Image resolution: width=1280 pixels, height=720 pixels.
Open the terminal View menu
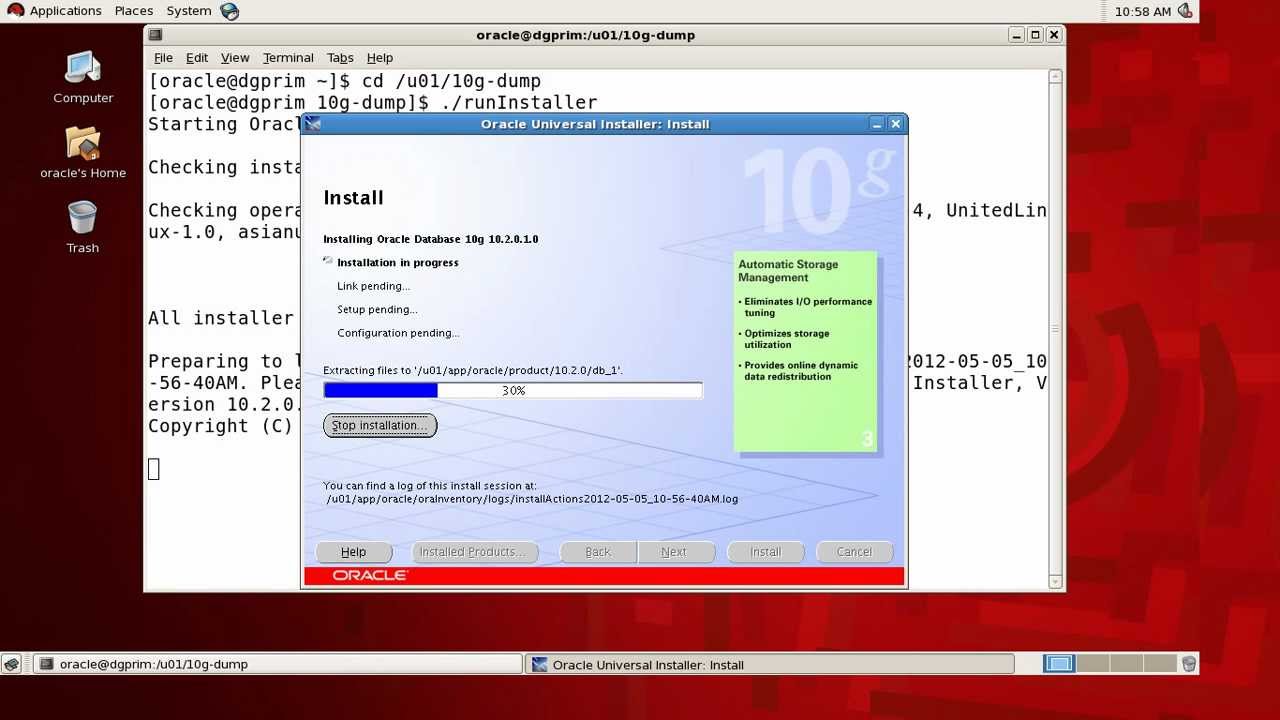[x=235, y=58]
